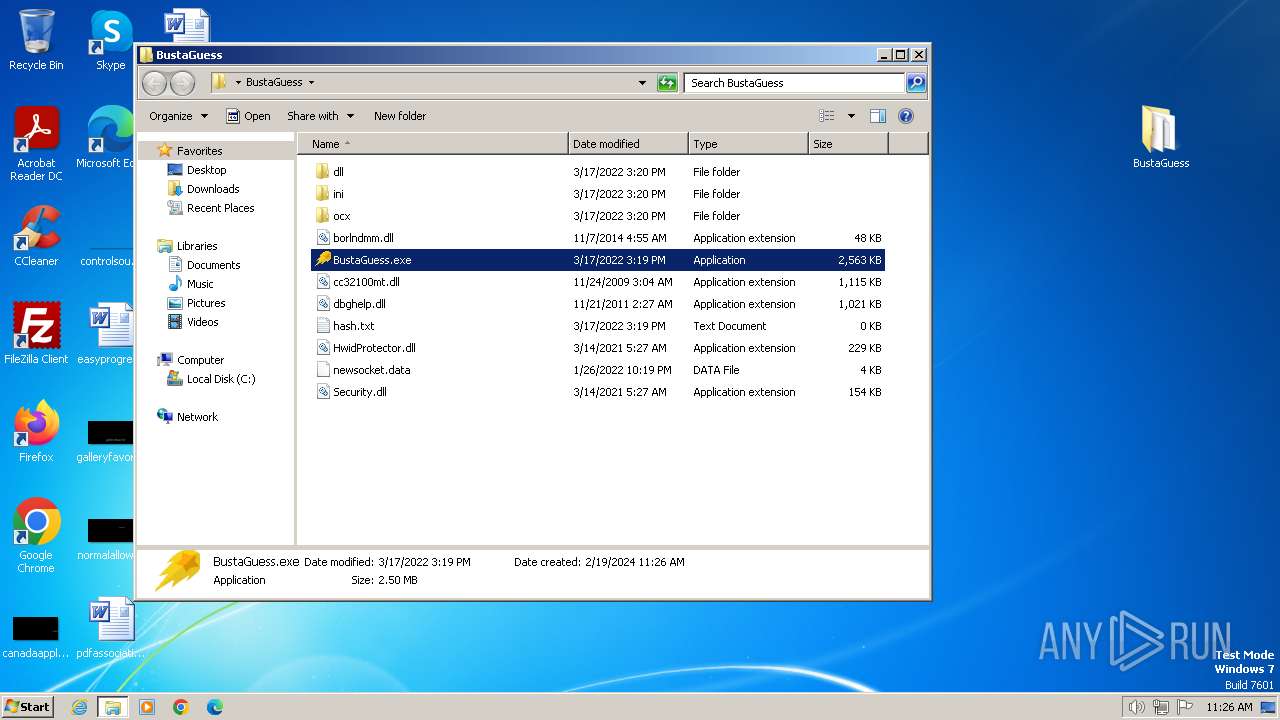Image resolution: width=1280 pixels, height=720 pixels.
Task: Open the FileZilla Client desktop icon
Action: [36, 328]
